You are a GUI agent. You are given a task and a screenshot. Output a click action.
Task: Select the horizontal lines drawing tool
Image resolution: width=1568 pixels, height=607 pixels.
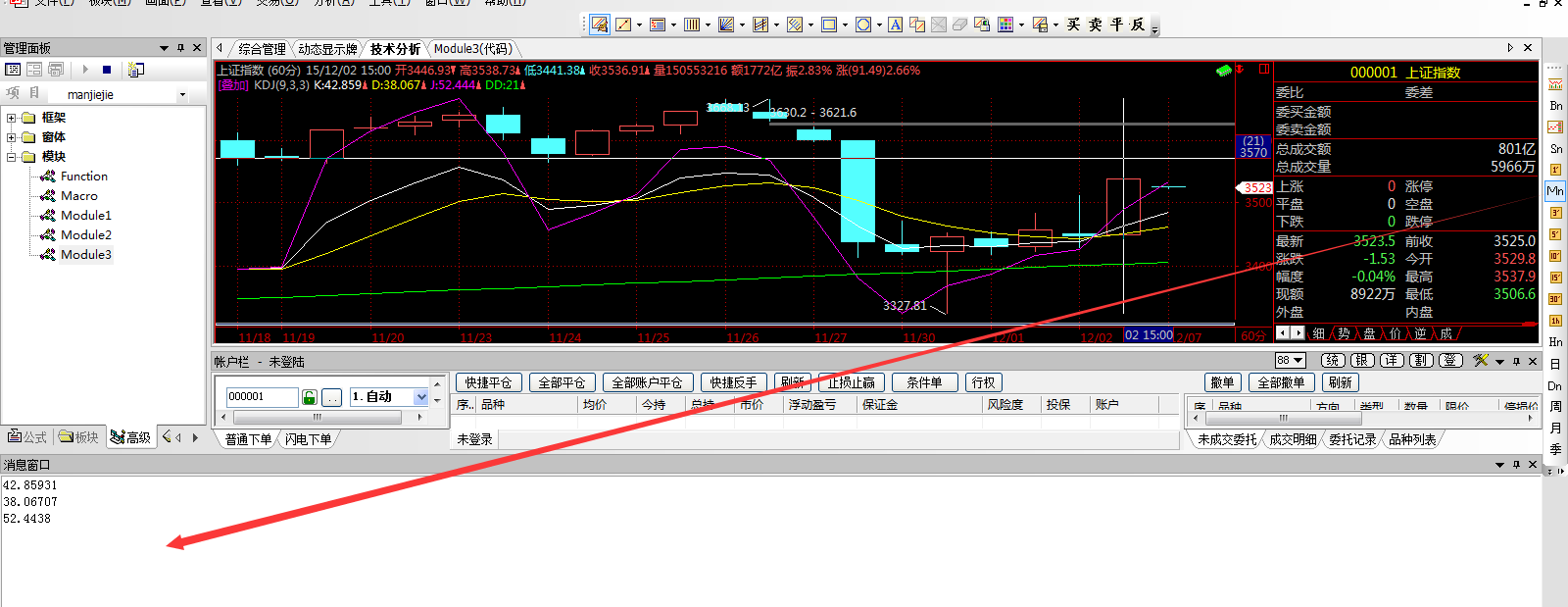tap(658, 25)
